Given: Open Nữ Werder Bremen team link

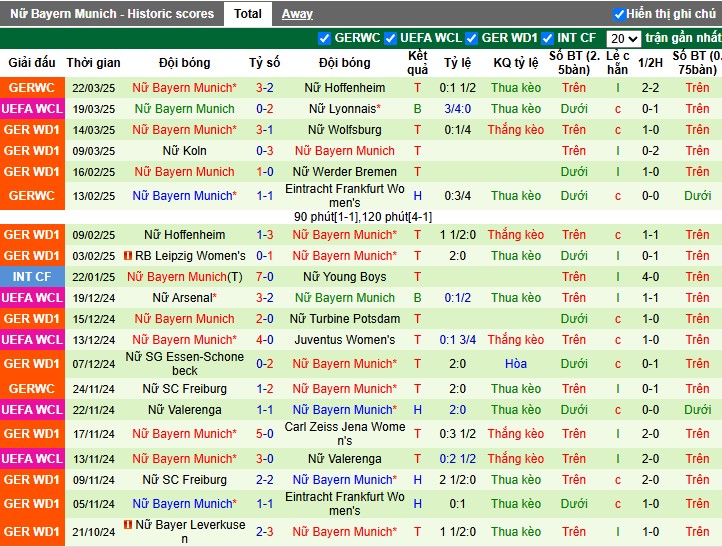Looking at the screenshot, I should click(x=344, y=172).
